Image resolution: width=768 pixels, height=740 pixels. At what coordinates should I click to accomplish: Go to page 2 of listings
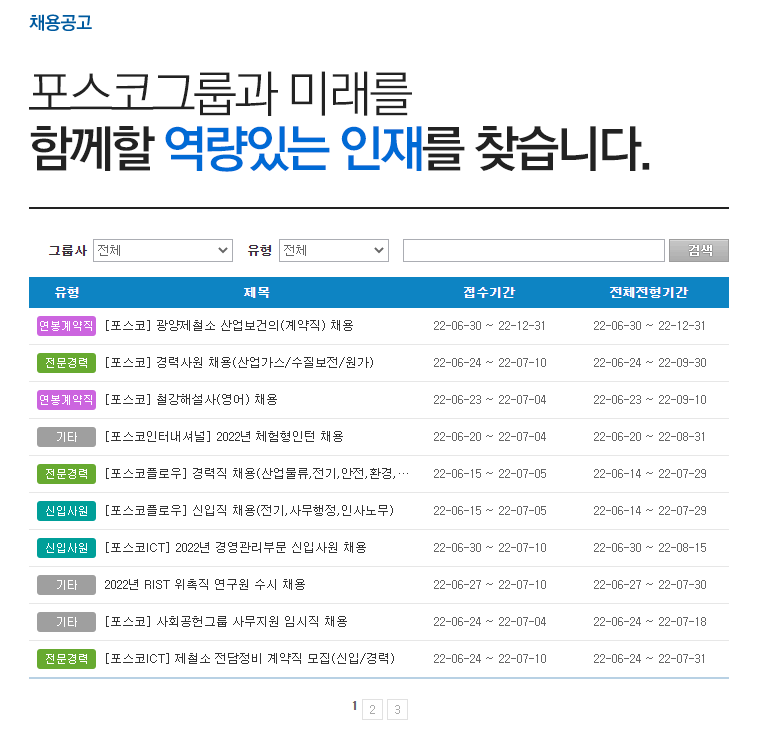coord(372,709)
